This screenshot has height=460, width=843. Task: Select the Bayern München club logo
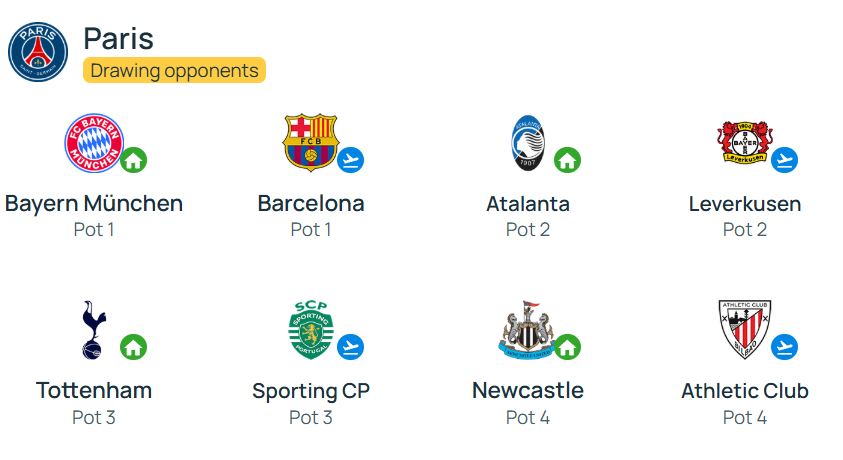(x=94, y=143)
